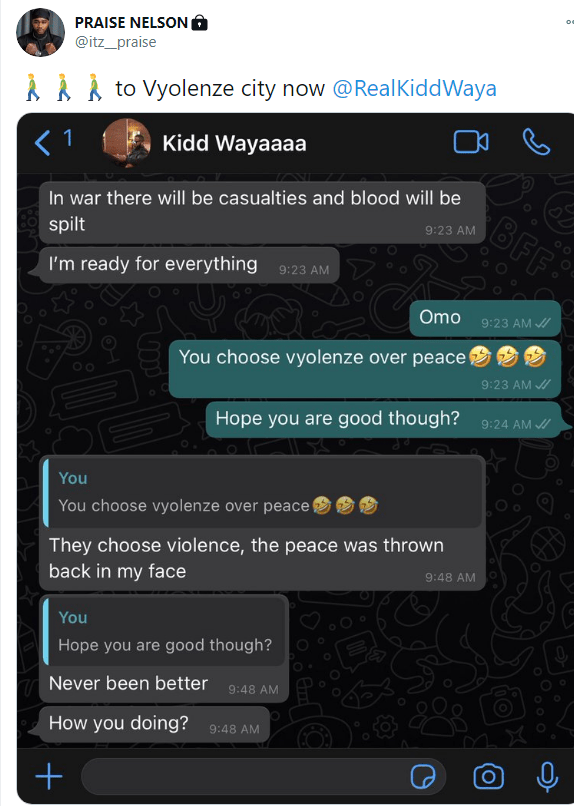Start a video call with Kidd Wayaaaa
This screenshot has height=806, width=574.
(x=471, y=142)
